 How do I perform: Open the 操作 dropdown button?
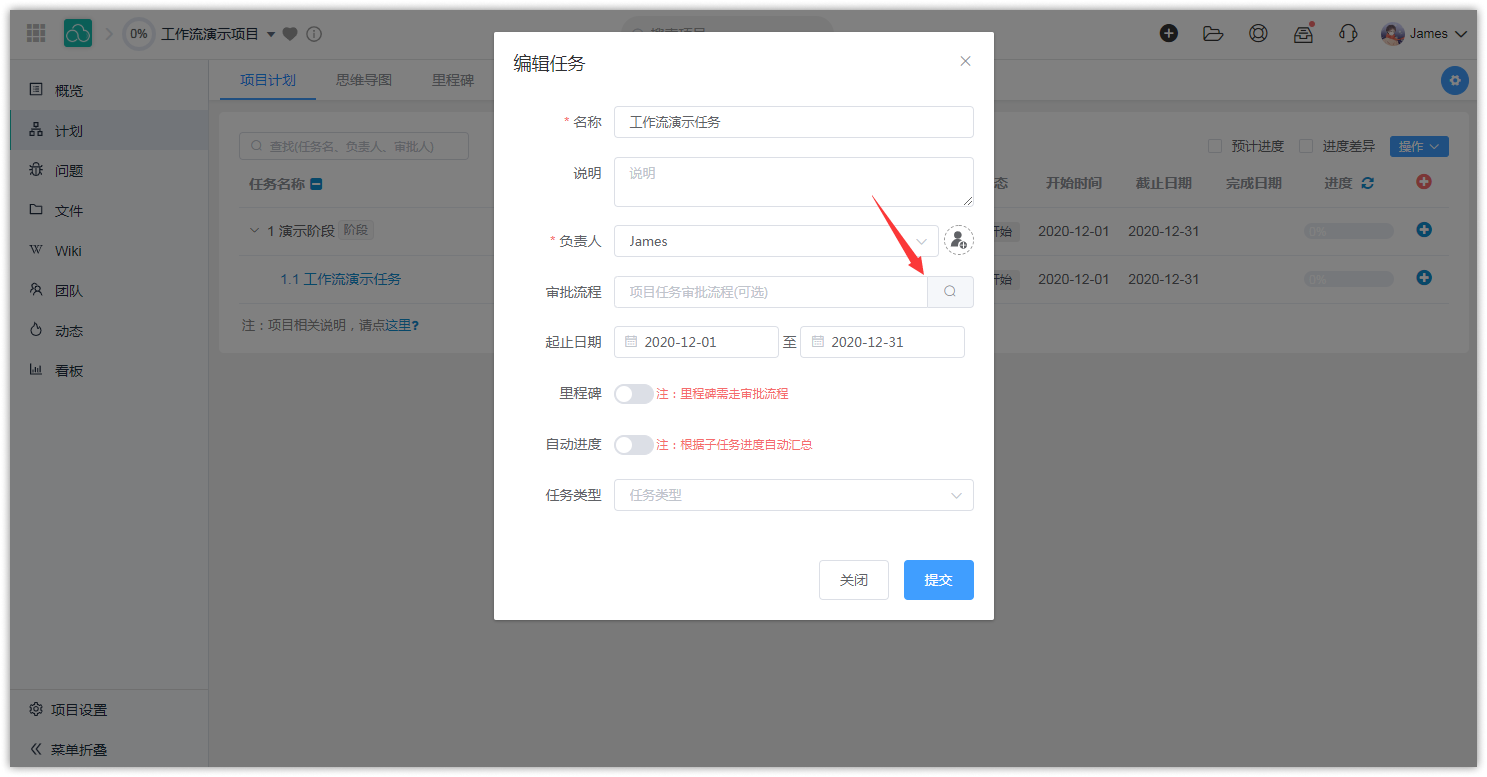1418,146
